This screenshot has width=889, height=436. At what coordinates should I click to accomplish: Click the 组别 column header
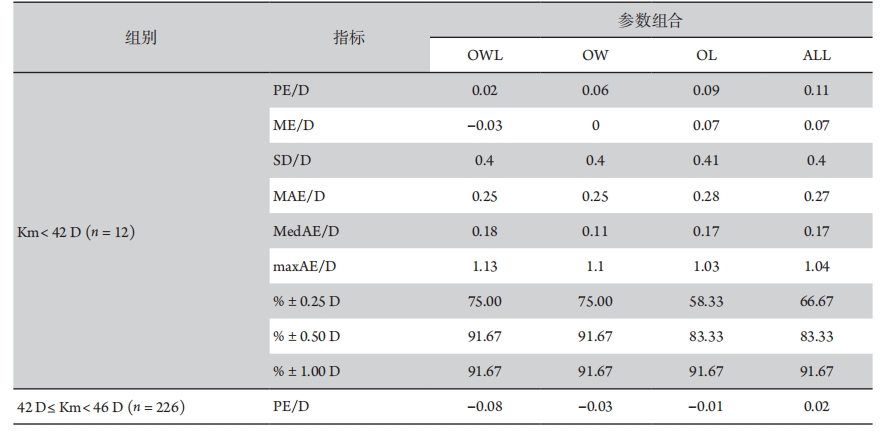[x=140, y=38]
